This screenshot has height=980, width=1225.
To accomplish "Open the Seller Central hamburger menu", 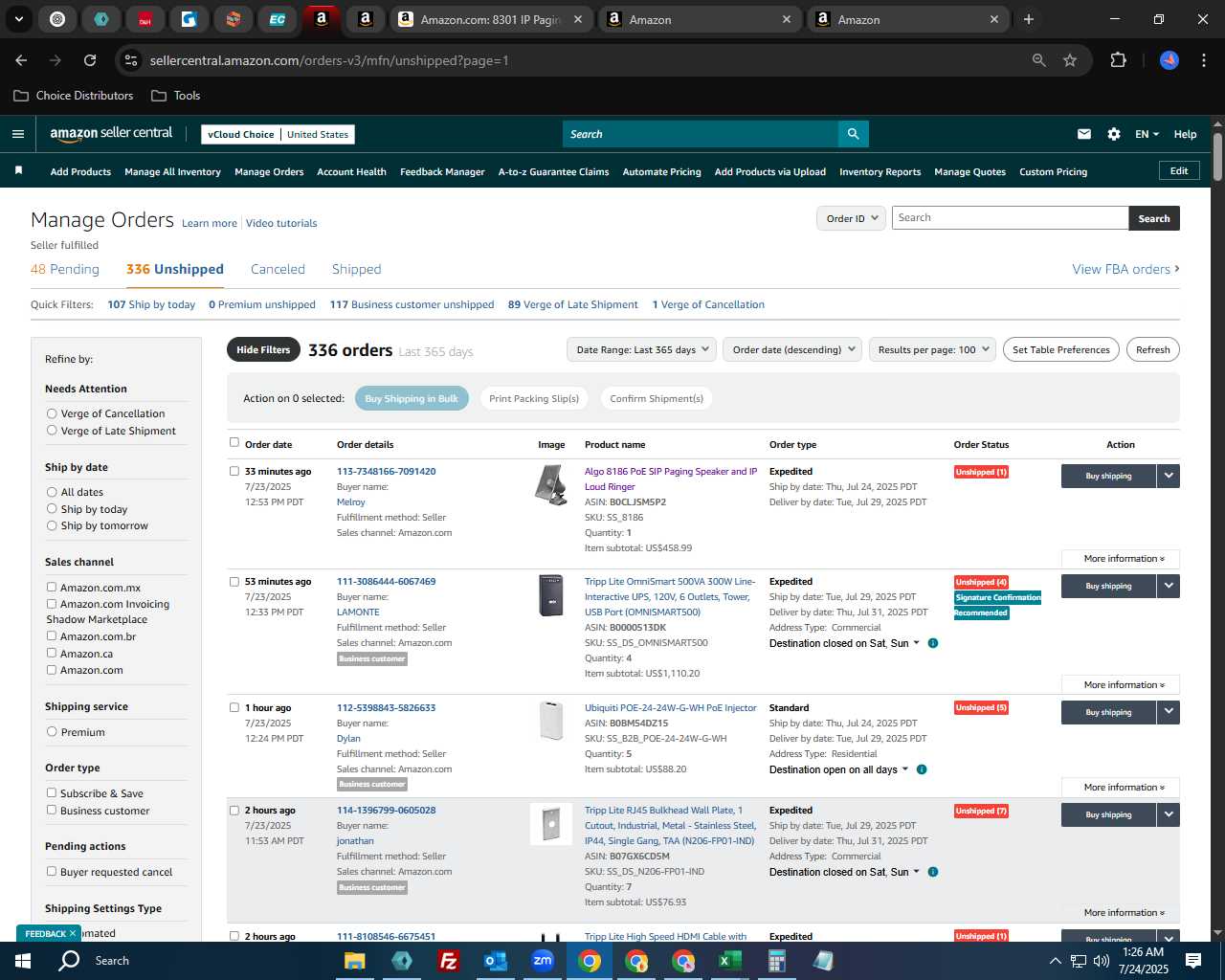I will (18, 134).
